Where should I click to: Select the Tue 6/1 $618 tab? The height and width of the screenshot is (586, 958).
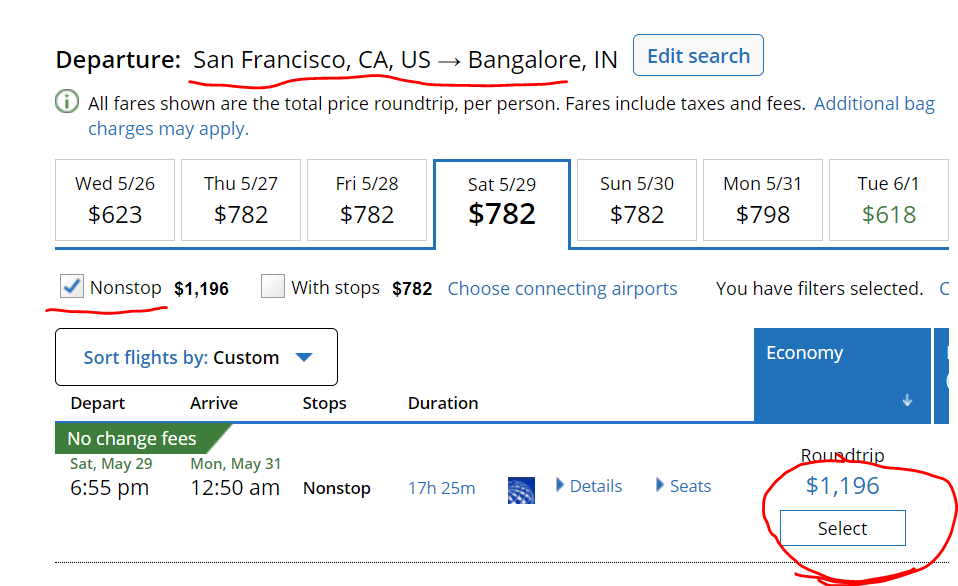pos(888,200)
